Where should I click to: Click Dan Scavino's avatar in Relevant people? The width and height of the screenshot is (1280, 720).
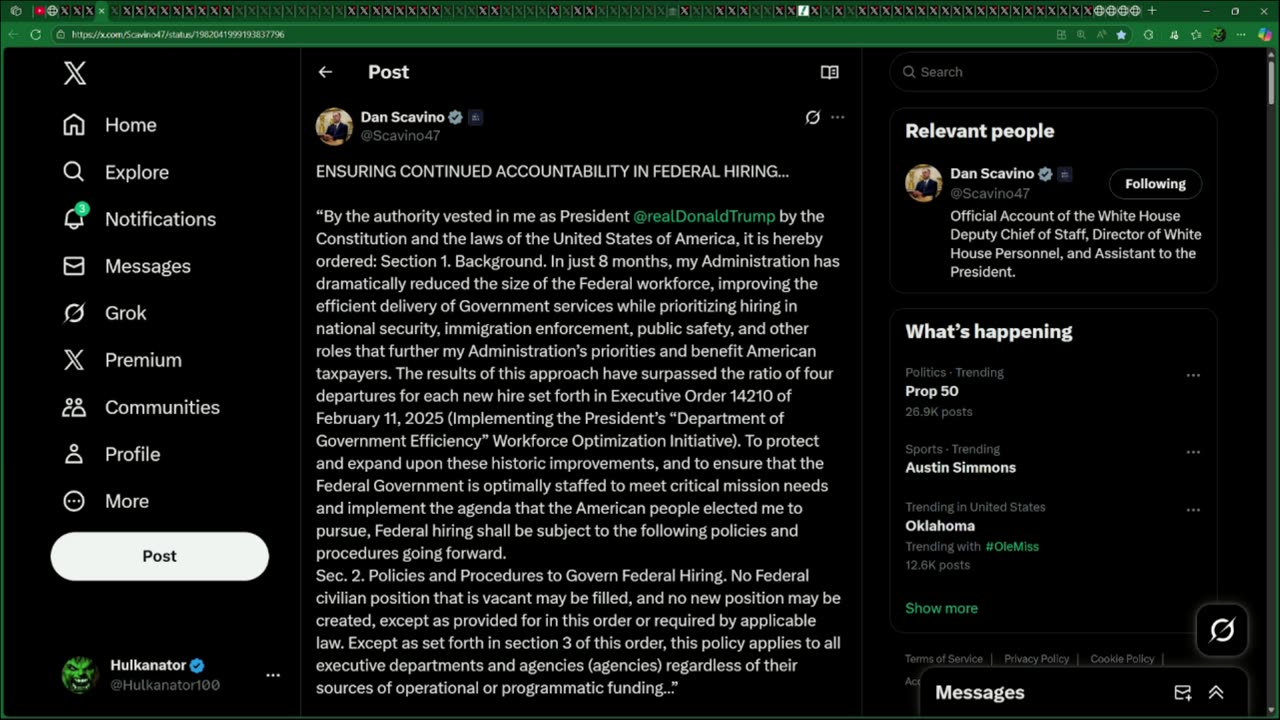click(x=924, y=183)
